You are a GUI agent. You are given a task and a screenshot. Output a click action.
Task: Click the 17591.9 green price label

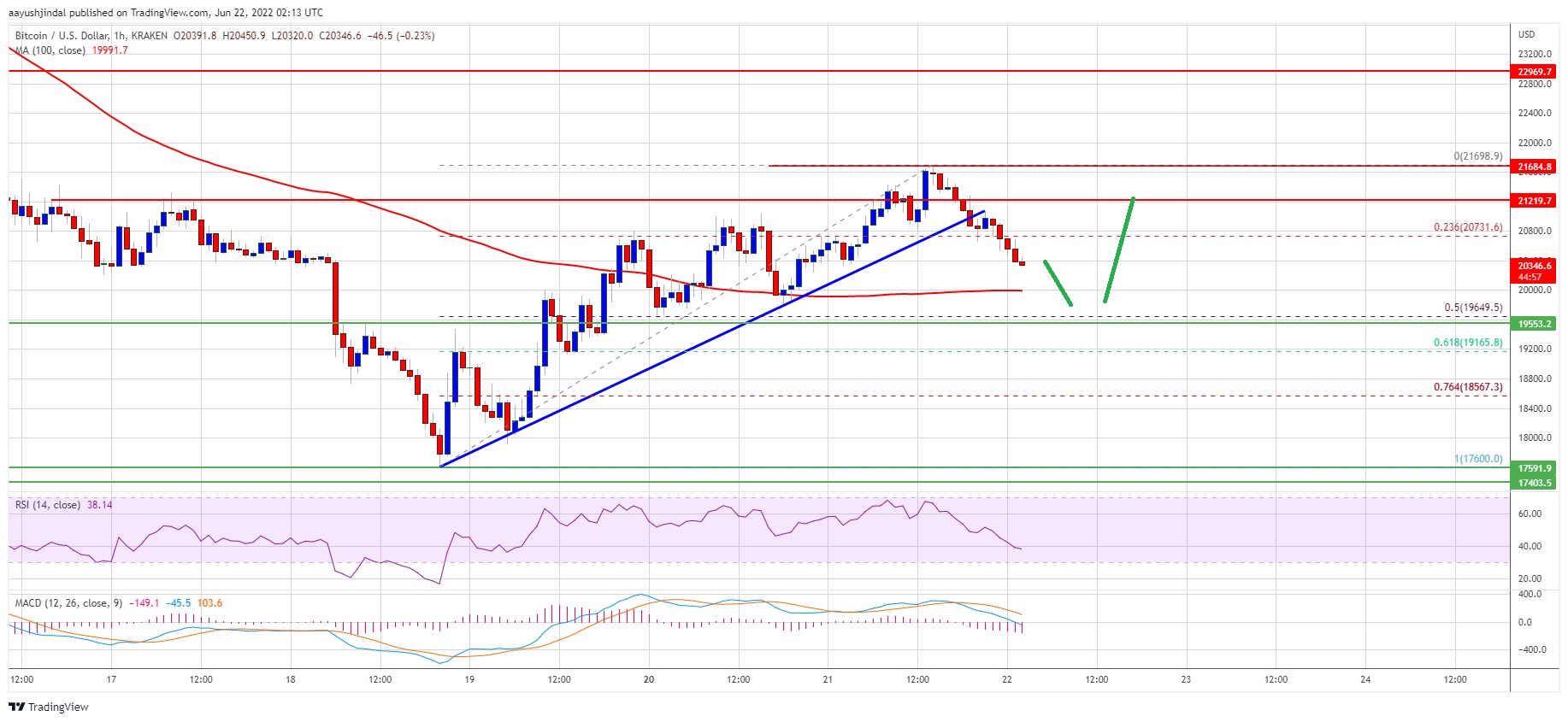1535,468
